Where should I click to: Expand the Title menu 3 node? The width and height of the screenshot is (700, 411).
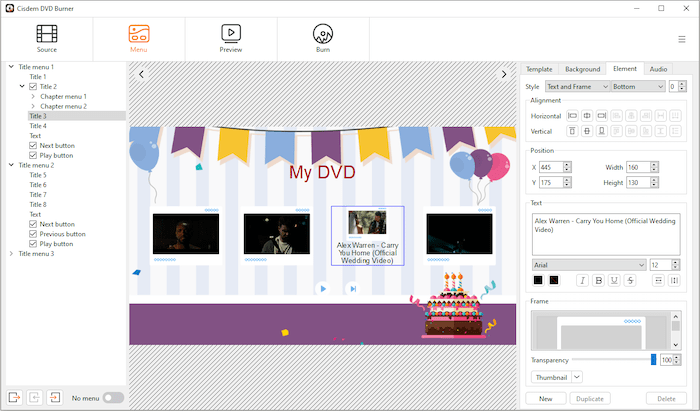click(x=11, y=254)
